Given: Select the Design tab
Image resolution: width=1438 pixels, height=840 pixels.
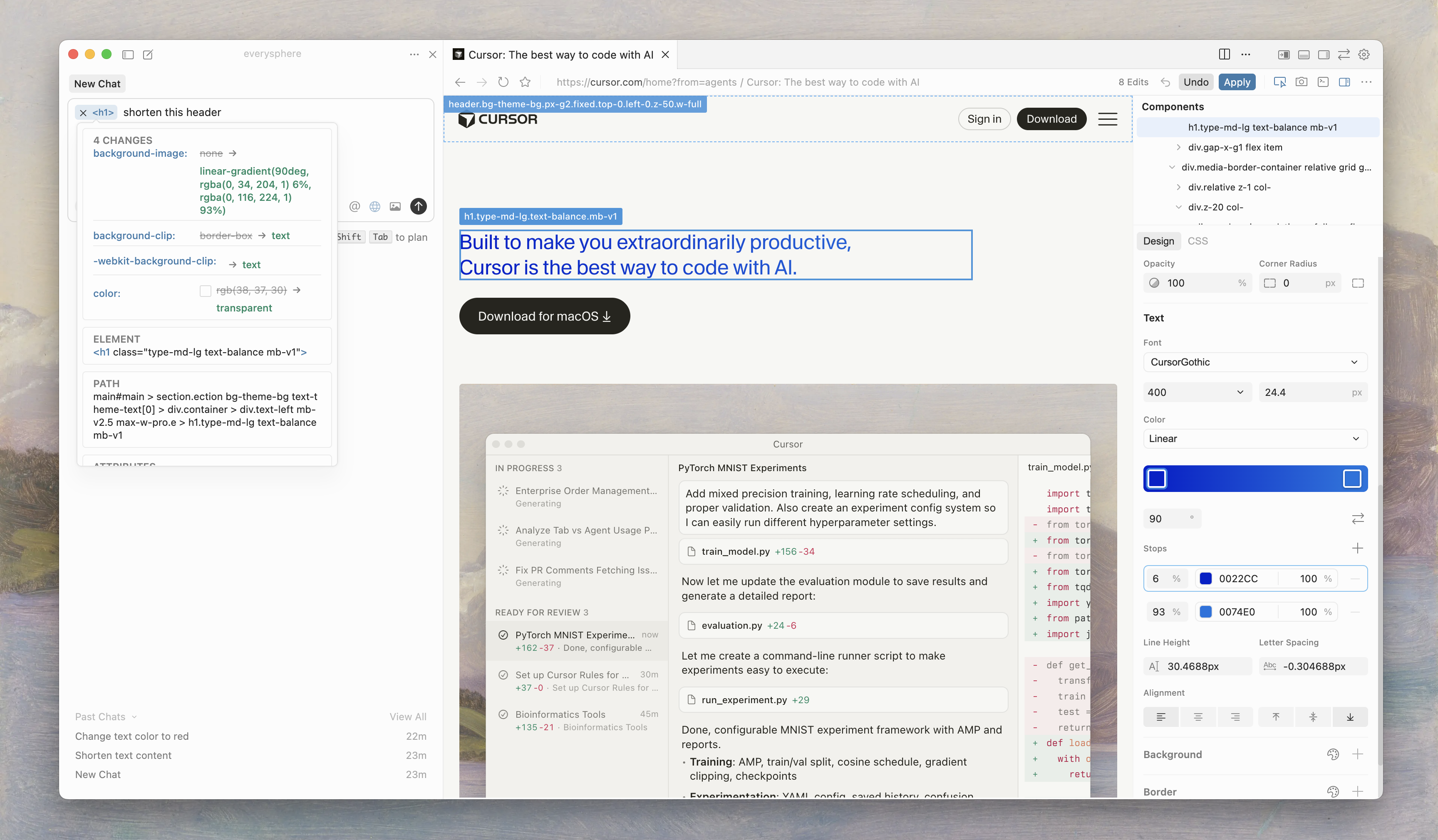Looking at the screenshot, I should tap(1158, 241).
